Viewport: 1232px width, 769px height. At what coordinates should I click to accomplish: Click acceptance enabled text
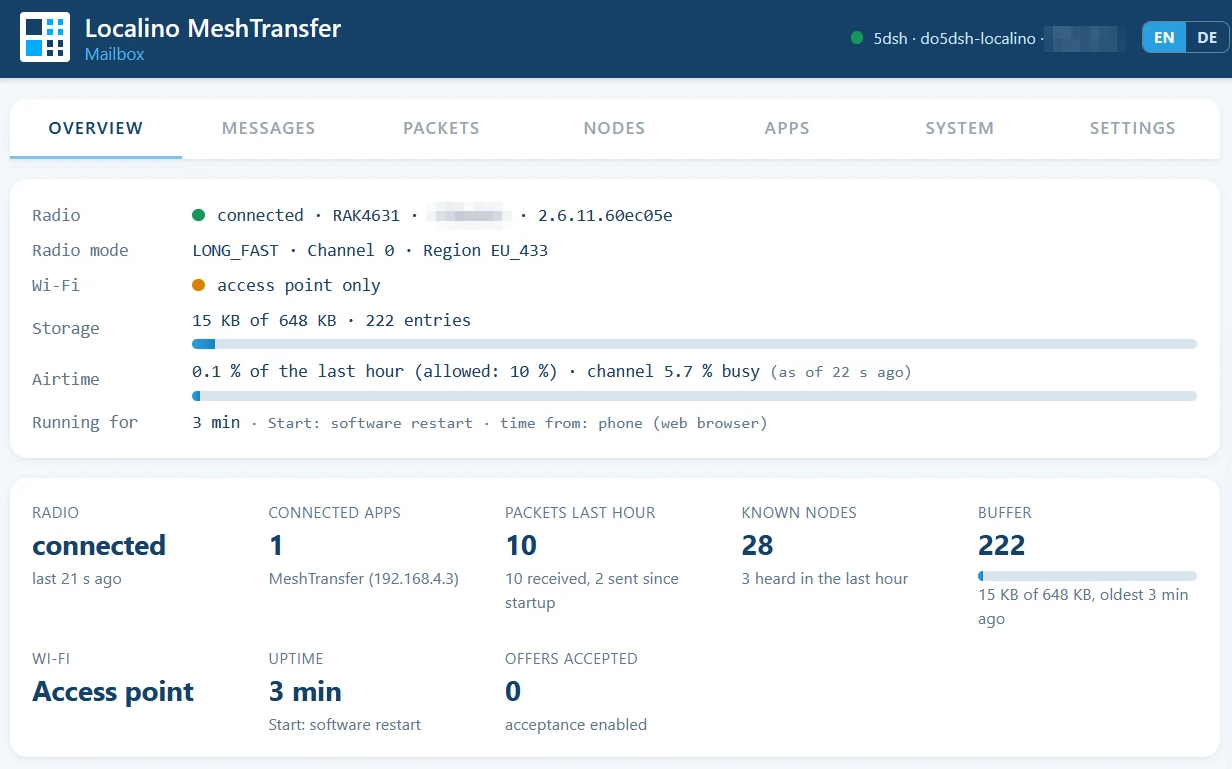pos(576,725)
